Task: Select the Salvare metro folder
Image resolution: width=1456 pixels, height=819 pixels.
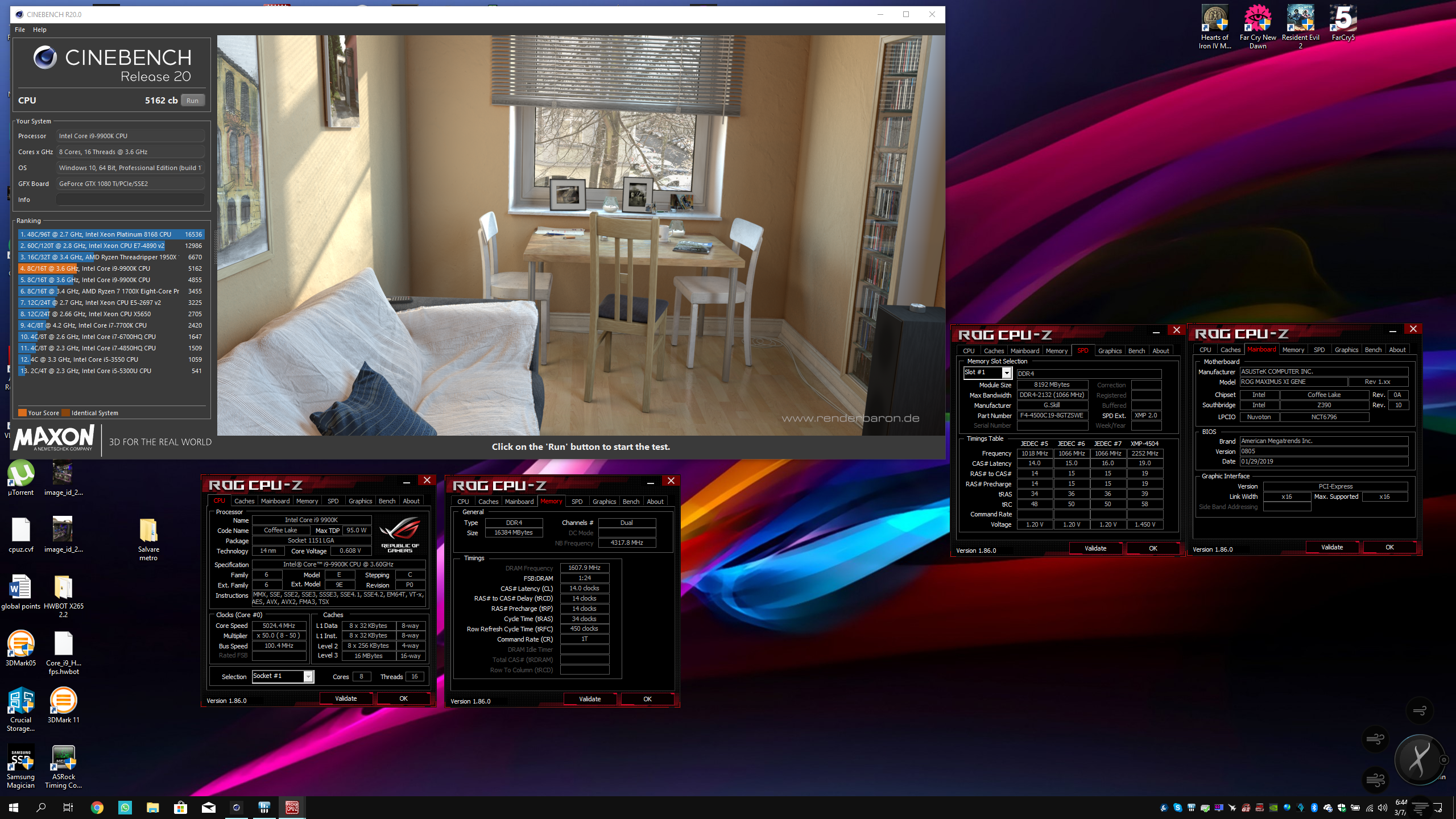Action: click(148, 539)
